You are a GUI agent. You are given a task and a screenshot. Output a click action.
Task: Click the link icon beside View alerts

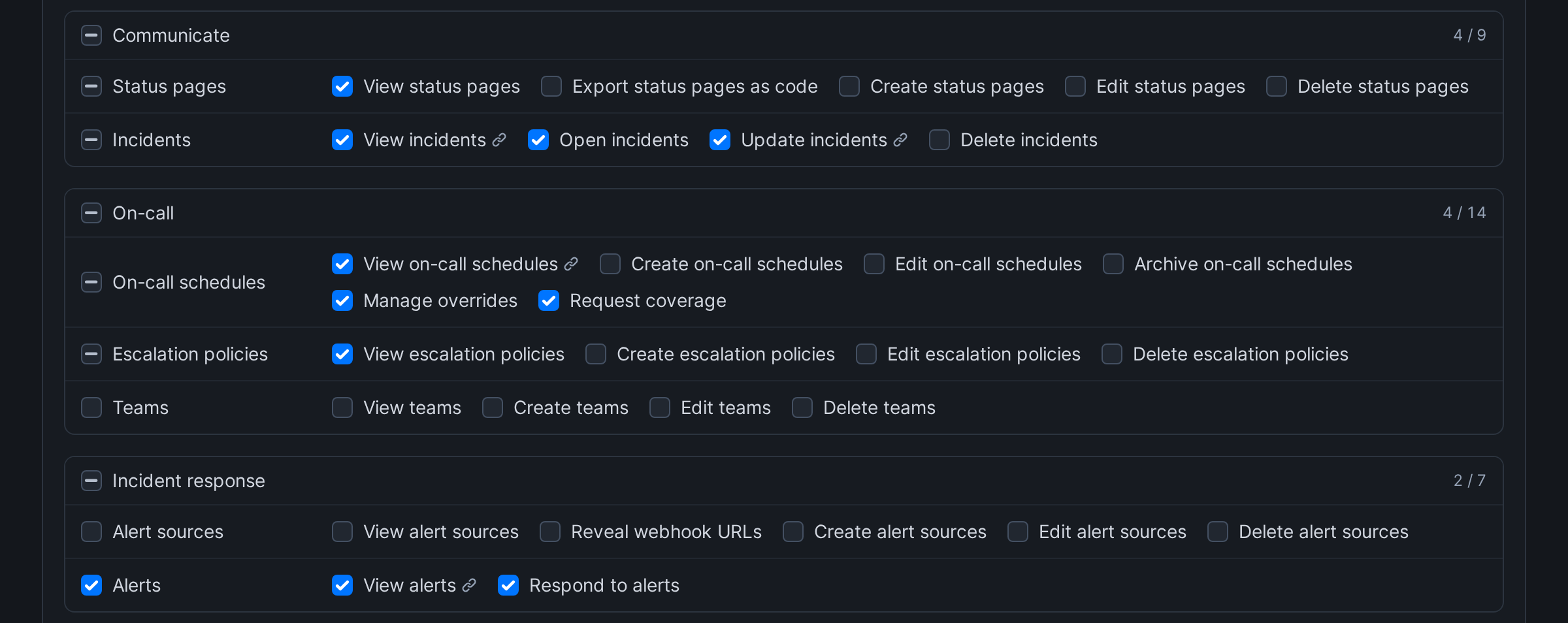click(x=469, y=585)
